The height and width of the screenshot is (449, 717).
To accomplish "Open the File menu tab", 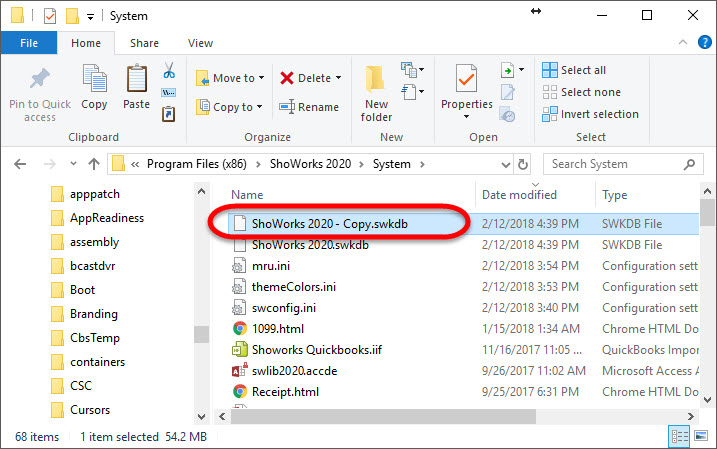I will pyautogui.click(x=29, y=43).
